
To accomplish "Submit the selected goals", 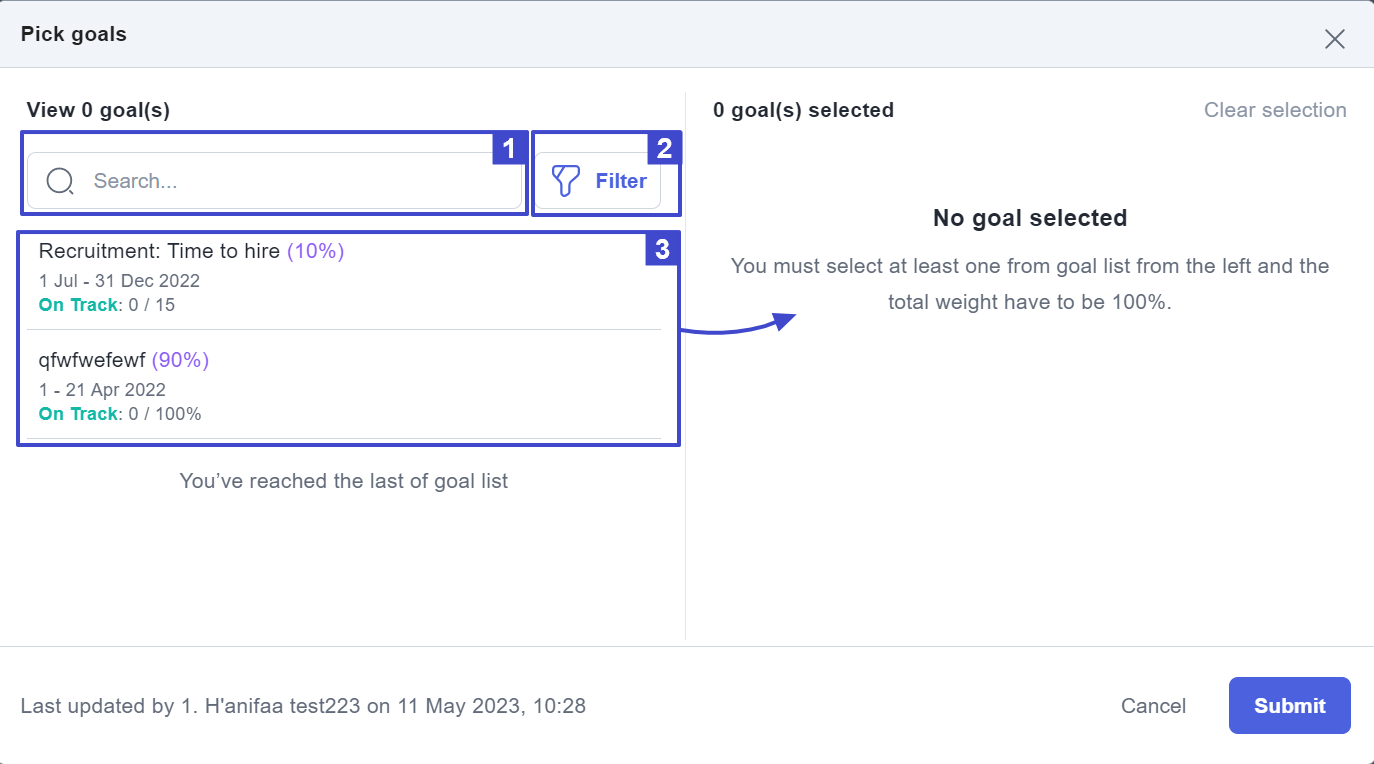I will click(x=1290, y=706).
